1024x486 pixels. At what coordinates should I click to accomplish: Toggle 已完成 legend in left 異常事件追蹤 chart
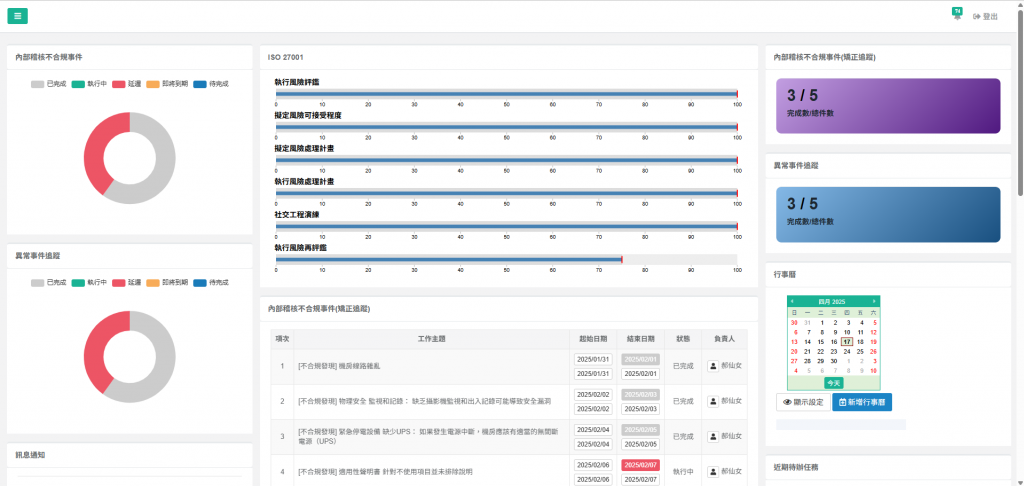[49, 282]
